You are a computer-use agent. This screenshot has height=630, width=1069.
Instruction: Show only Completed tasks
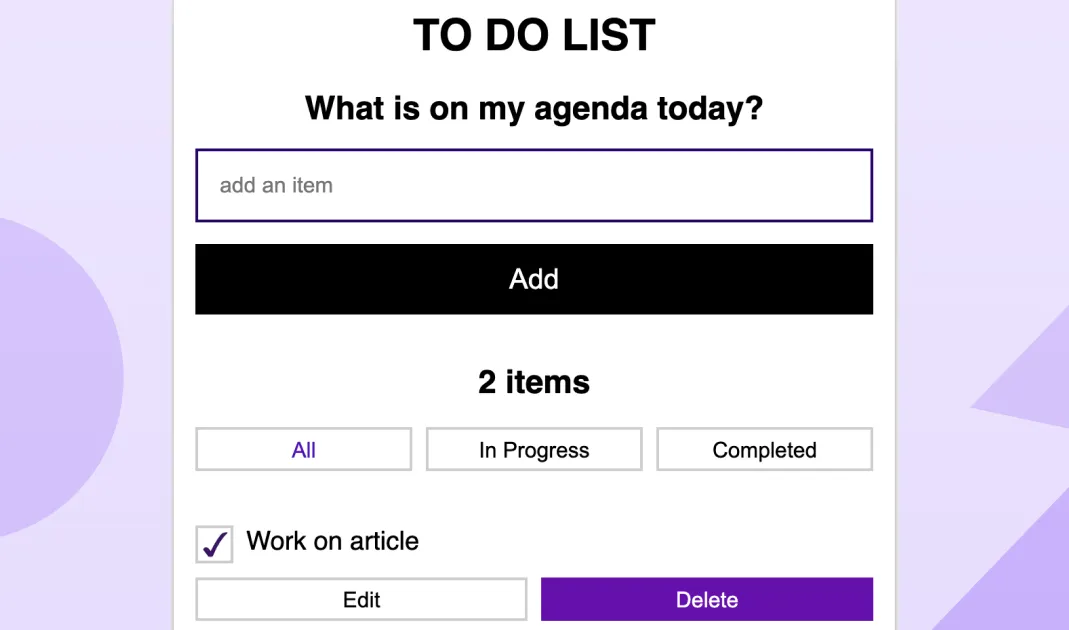pos(764,450)
